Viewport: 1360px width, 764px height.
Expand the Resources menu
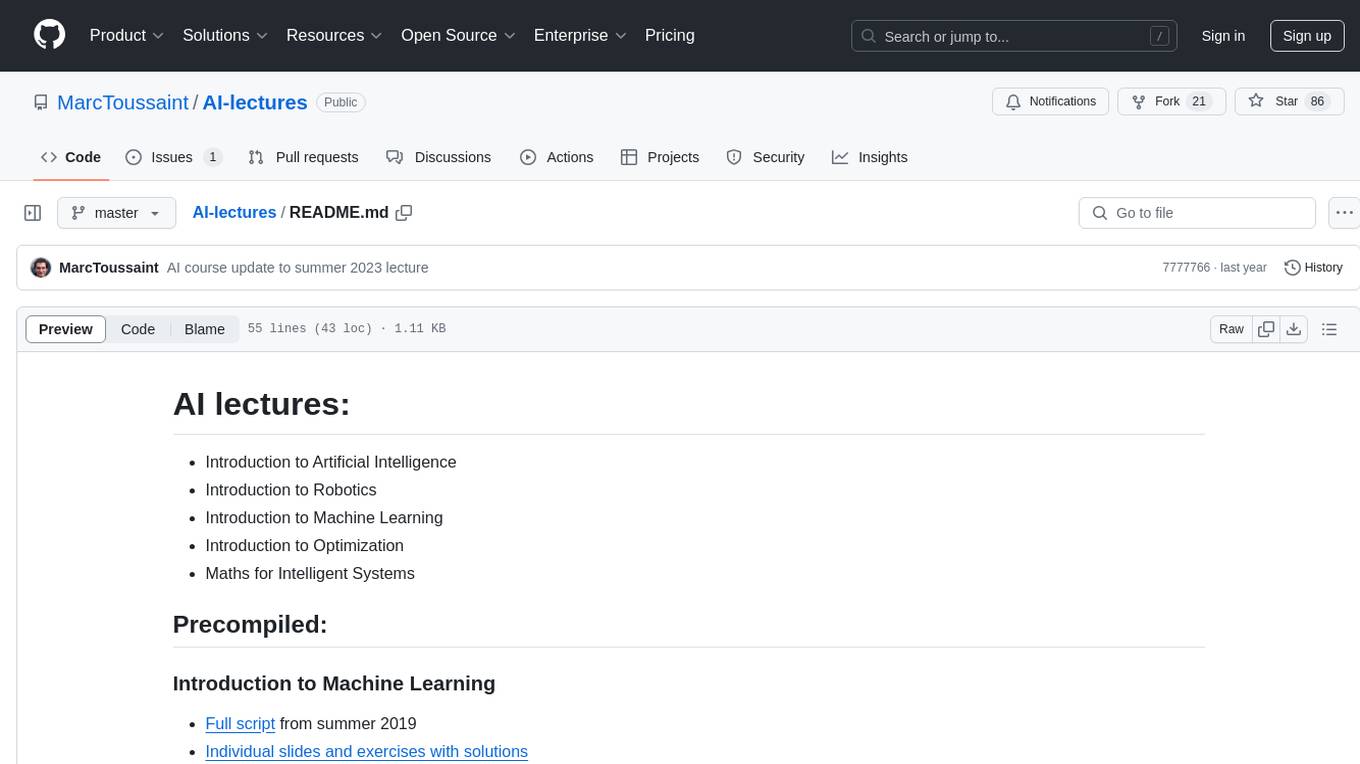click(335, 35)
